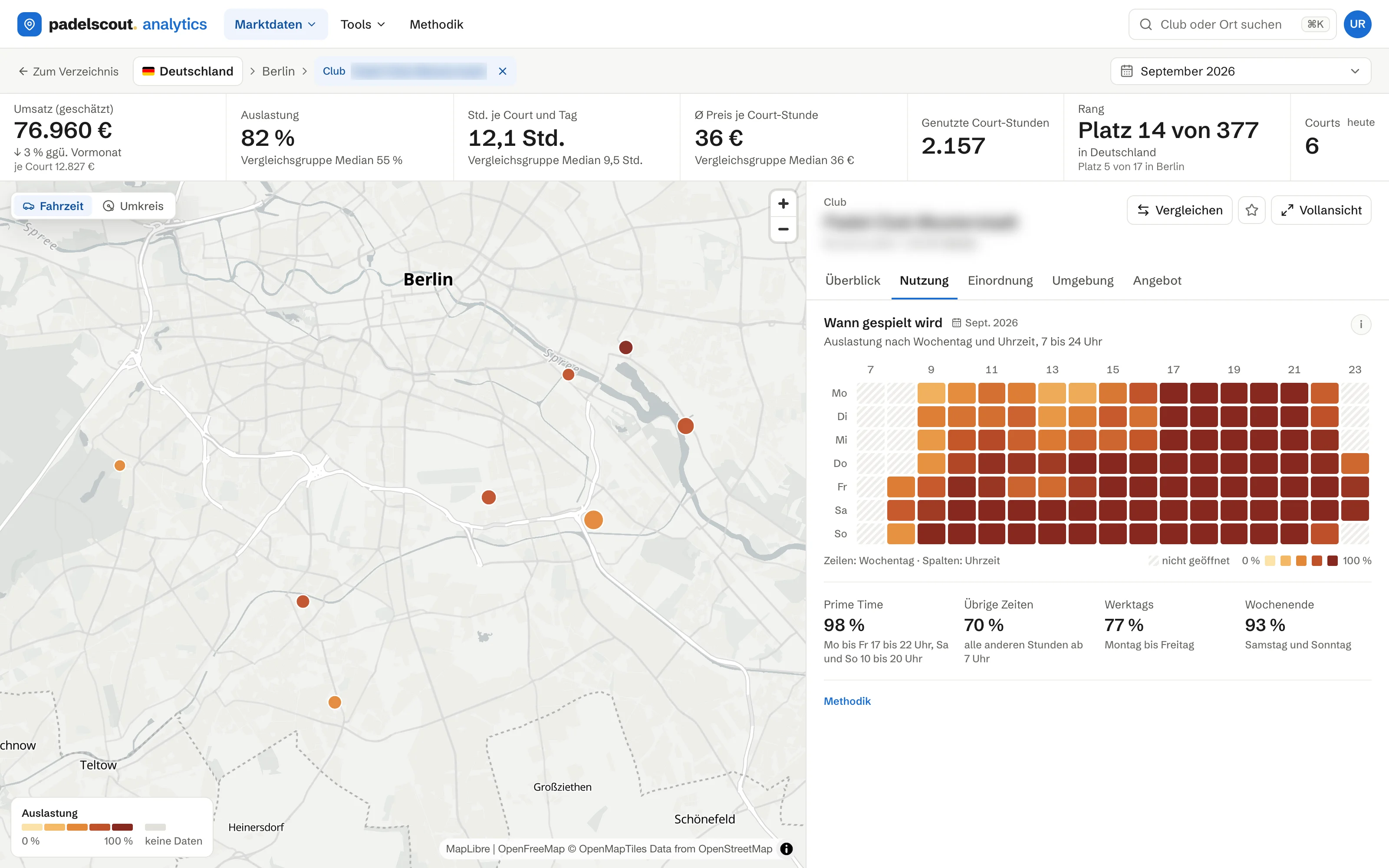Select the Nutzung tab
The width and height of the screenshot is (1389, 868).
pos(924,281)
